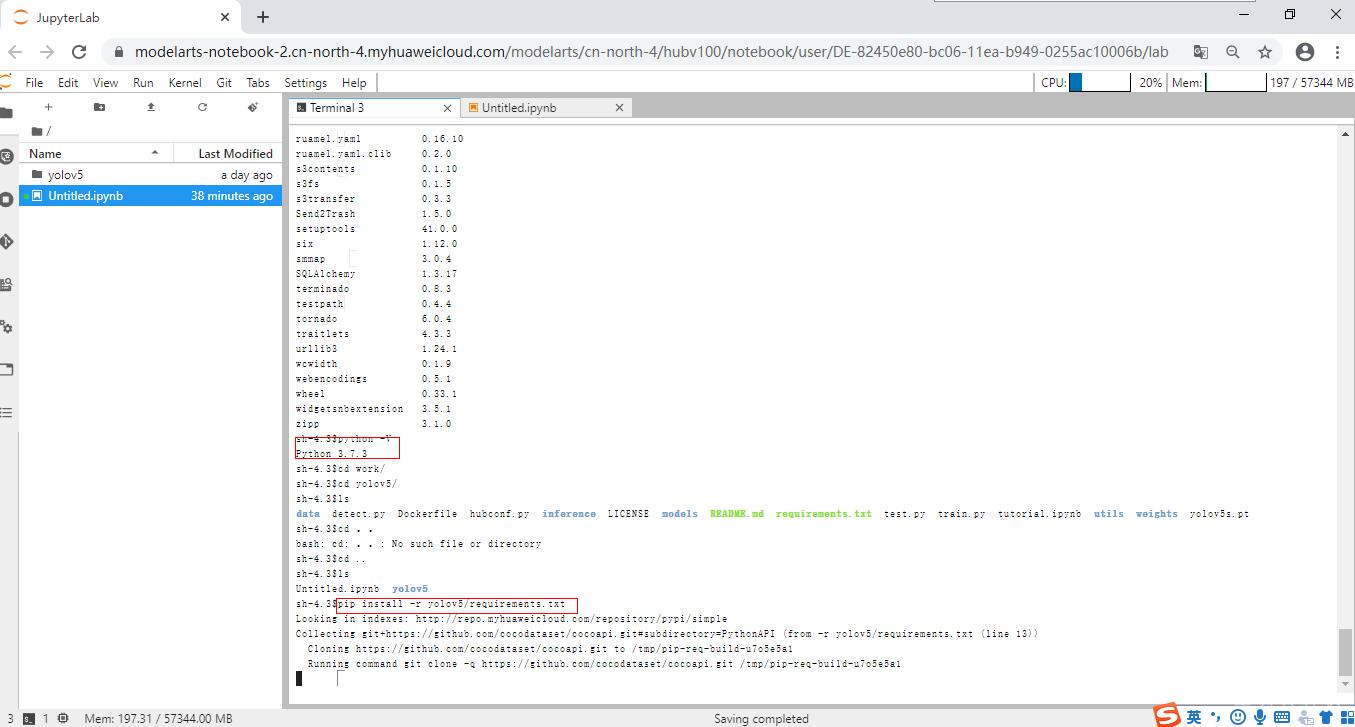Sort files by Last Modified column
The width and height of the screenshot is (1355, 727).
click(228, 153)
